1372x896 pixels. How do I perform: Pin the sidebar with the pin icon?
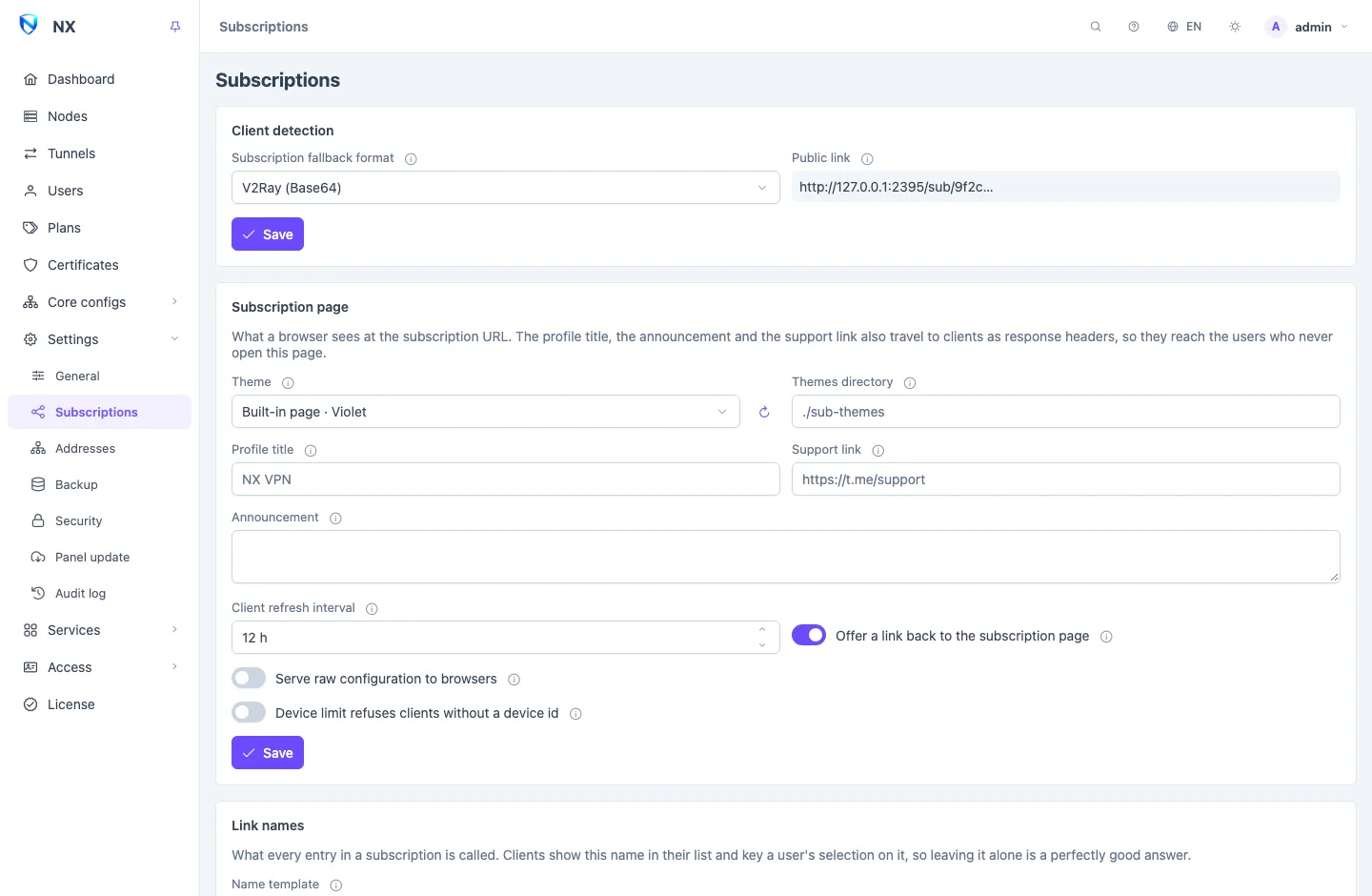(175, 27)
